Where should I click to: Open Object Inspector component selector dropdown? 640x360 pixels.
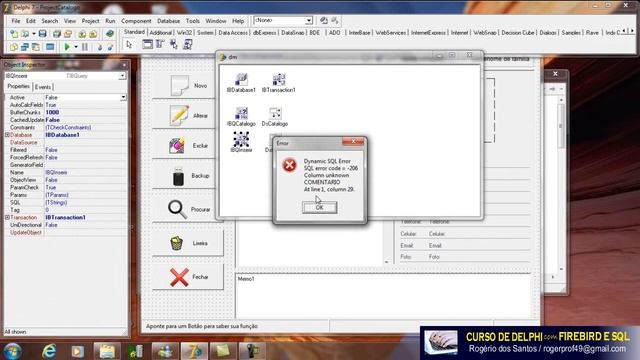click(122, 76)
